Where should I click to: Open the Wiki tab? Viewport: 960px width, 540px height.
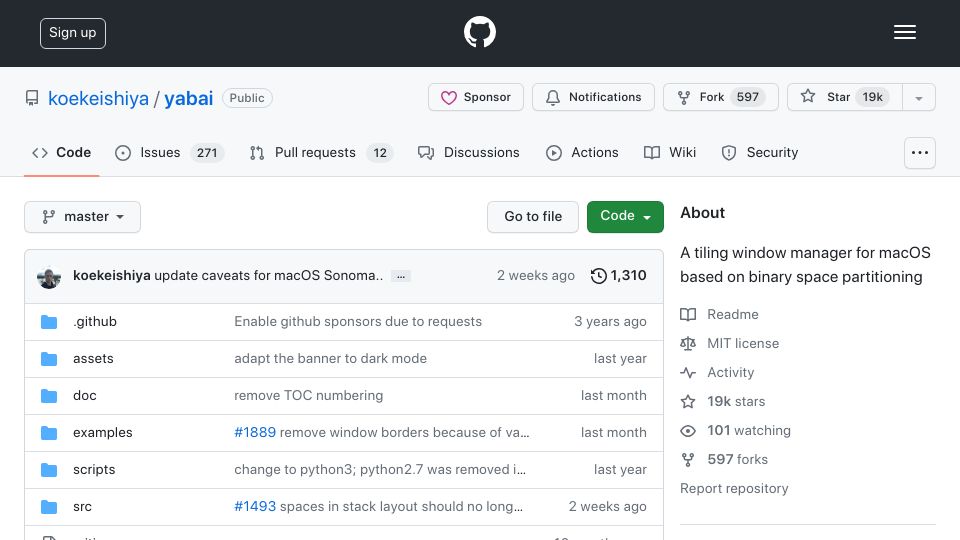point(670,152)
